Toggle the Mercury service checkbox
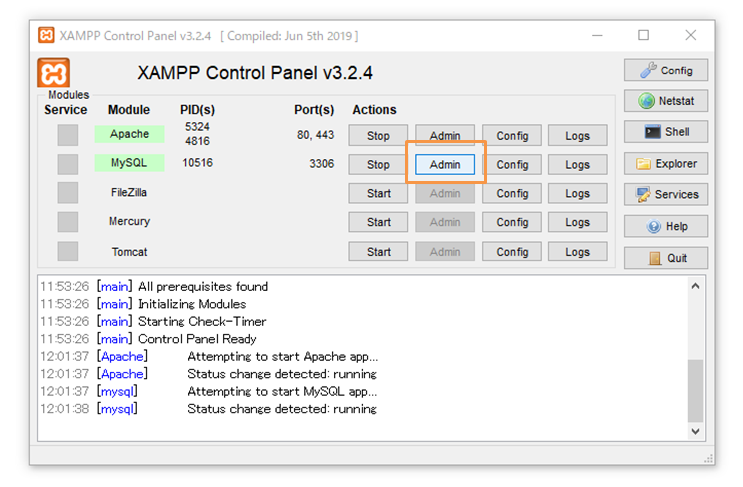The height and width of the screenshot is (487, 743). coord(68,222)
